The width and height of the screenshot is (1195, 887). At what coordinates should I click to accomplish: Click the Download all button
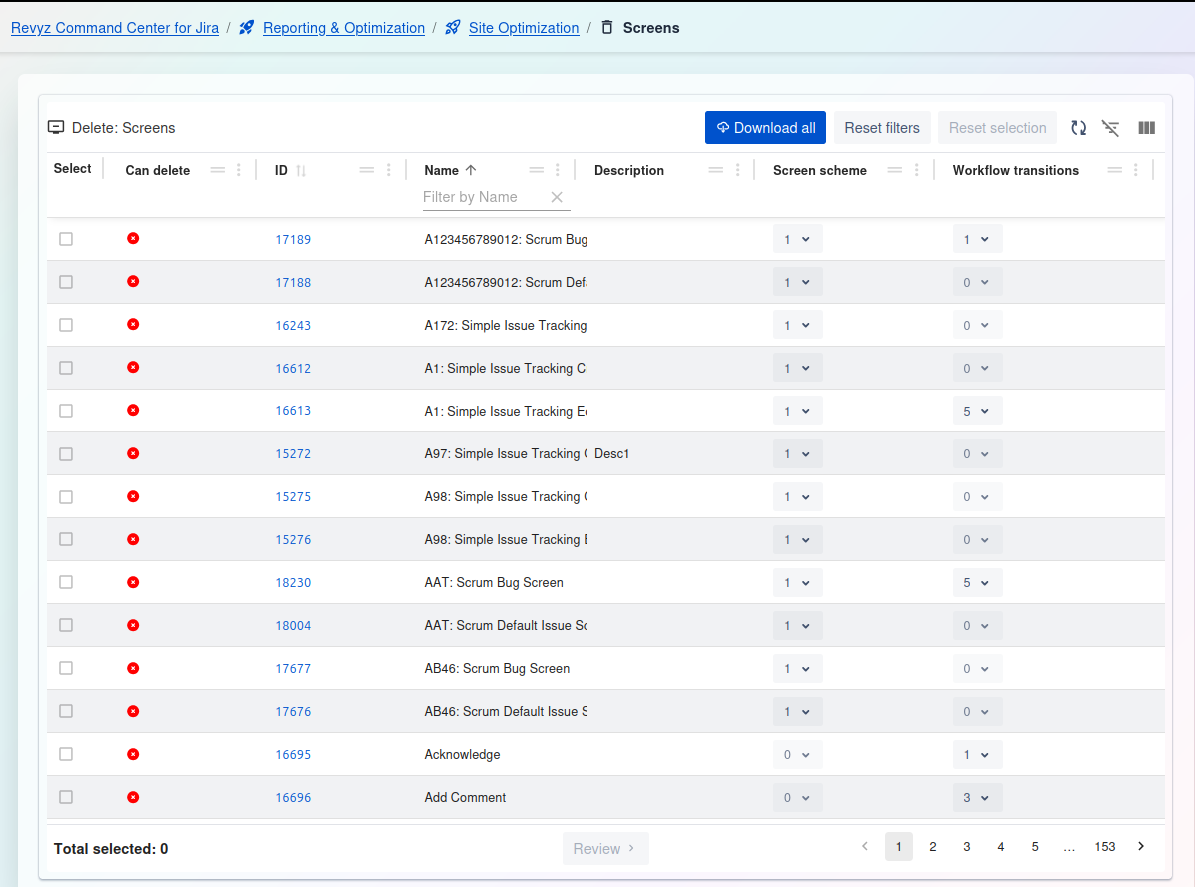click(765, 128)
